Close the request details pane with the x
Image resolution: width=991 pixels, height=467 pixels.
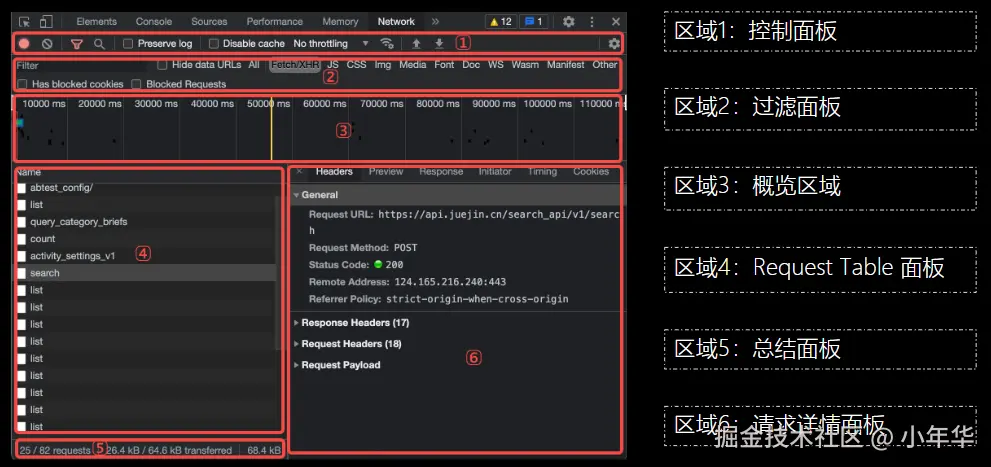pos(300,171)
